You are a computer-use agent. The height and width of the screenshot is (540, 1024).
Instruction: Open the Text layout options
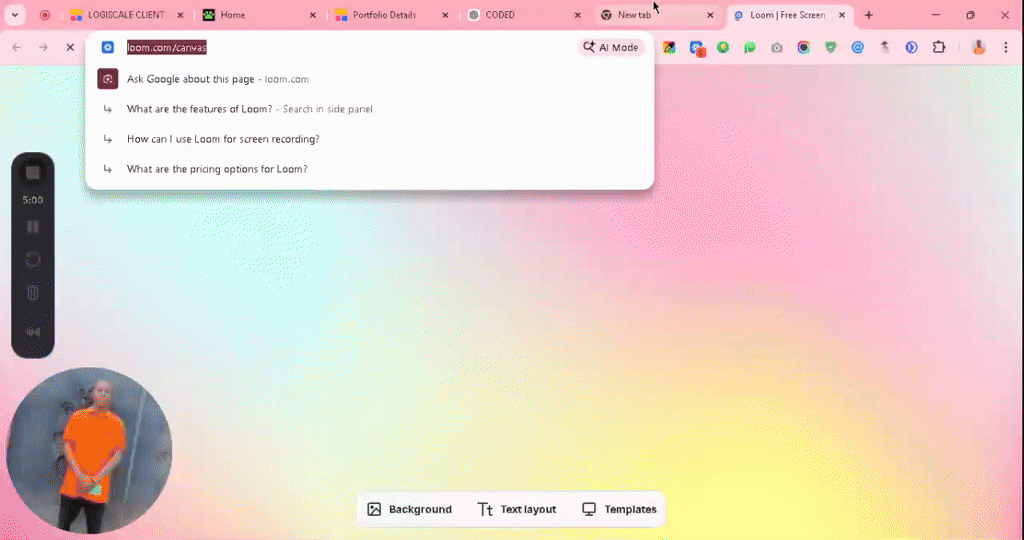click(517, 509)
